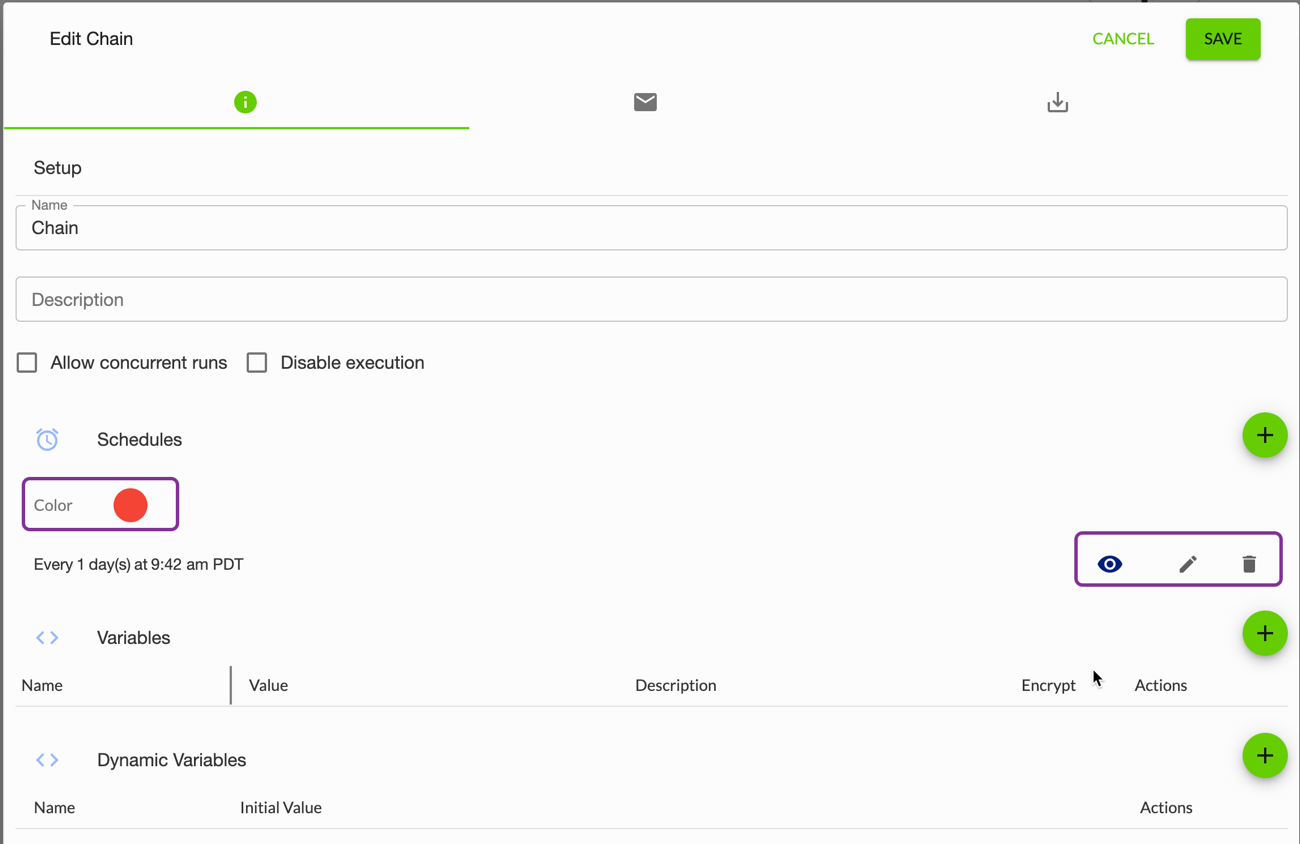Click into the Name field
This screenshot has height=844, width=1300.
(x=650, y=228)
